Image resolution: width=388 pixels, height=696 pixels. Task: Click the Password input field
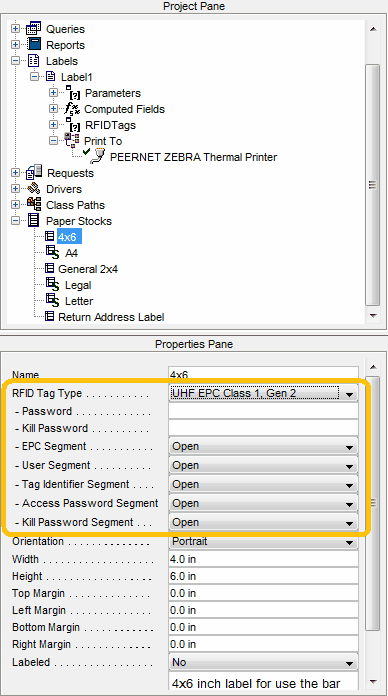pyautogui.click(x=263, y=411)
